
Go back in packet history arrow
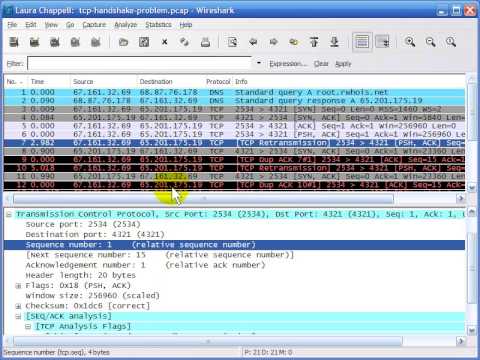tap(253, 42)
